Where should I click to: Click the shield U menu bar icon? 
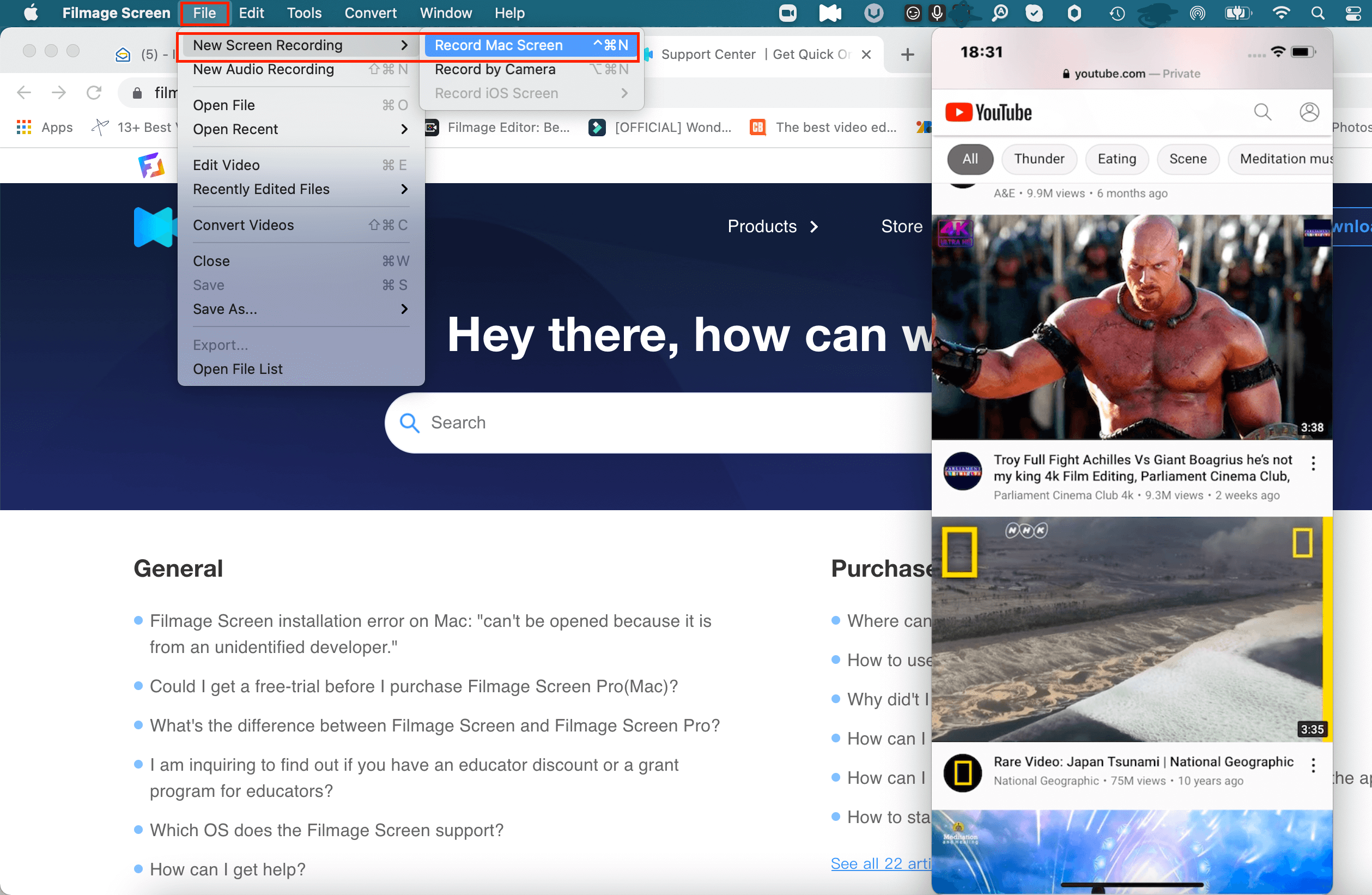point(874,13)
